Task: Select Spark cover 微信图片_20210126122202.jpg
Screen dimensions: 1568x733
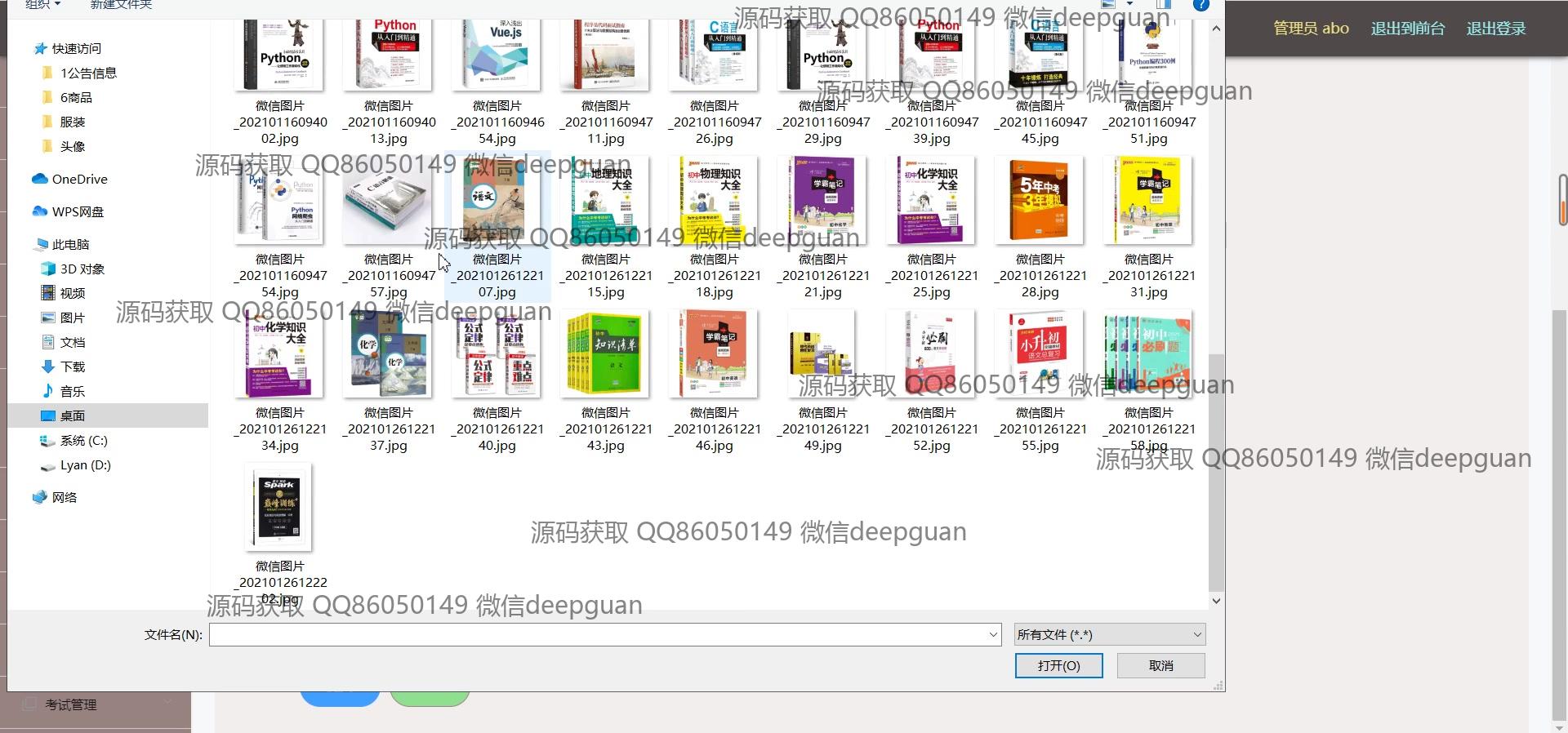Action: tap(280, 534)
